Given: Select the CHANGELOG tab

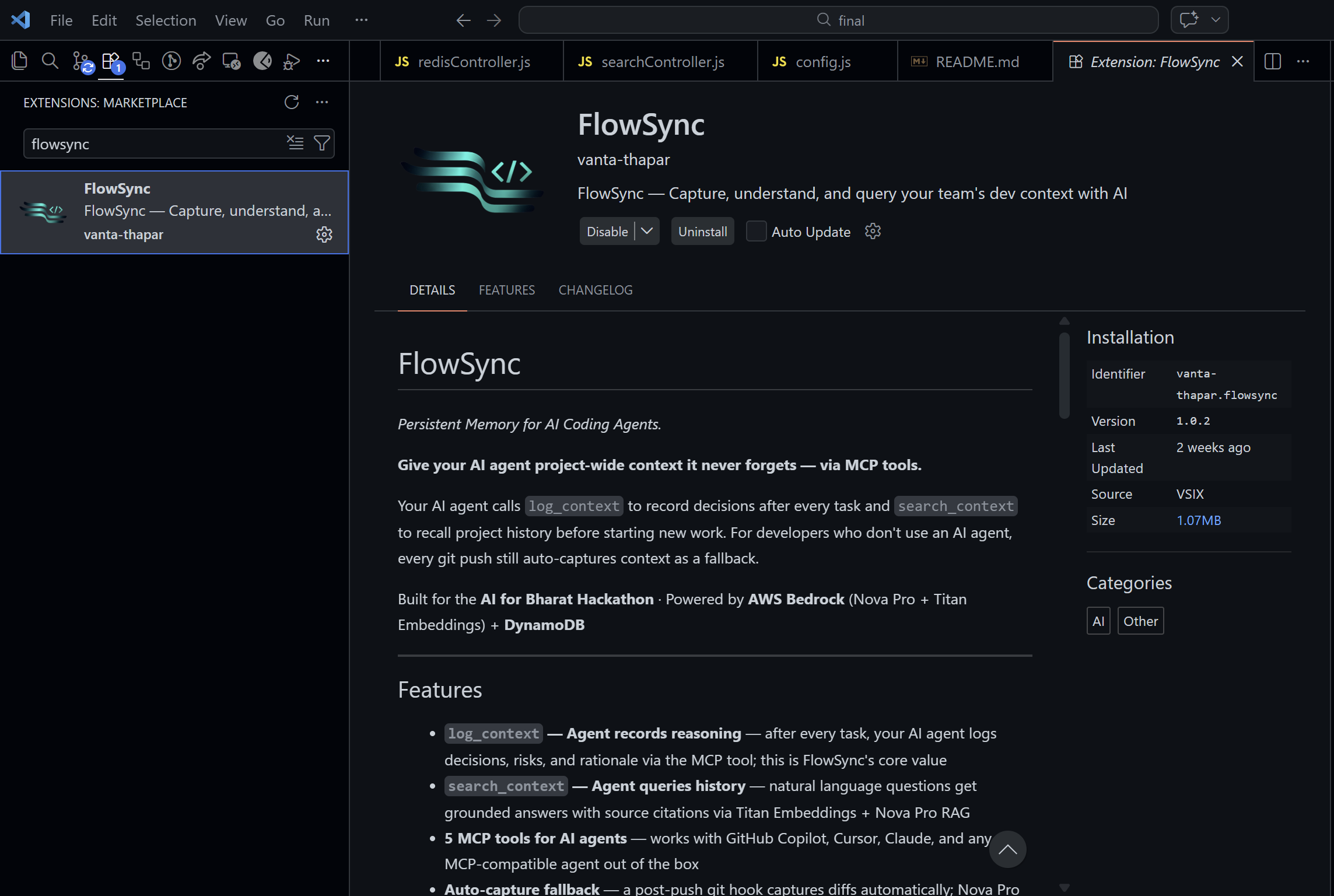Looking at the screenshot, I should click(596, 290).
